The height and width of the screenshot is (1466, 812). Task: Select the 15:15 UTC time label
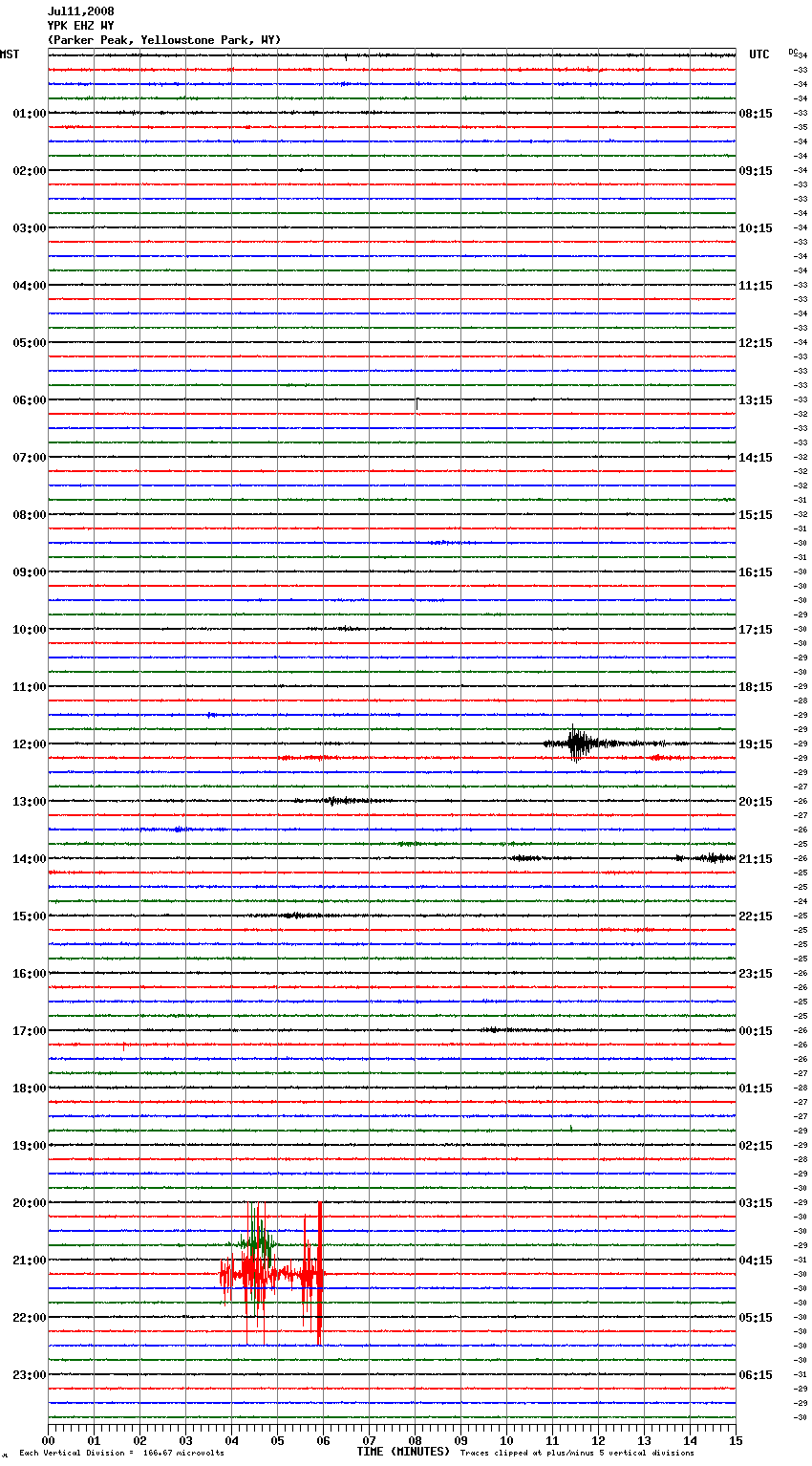tap(756, 515)
